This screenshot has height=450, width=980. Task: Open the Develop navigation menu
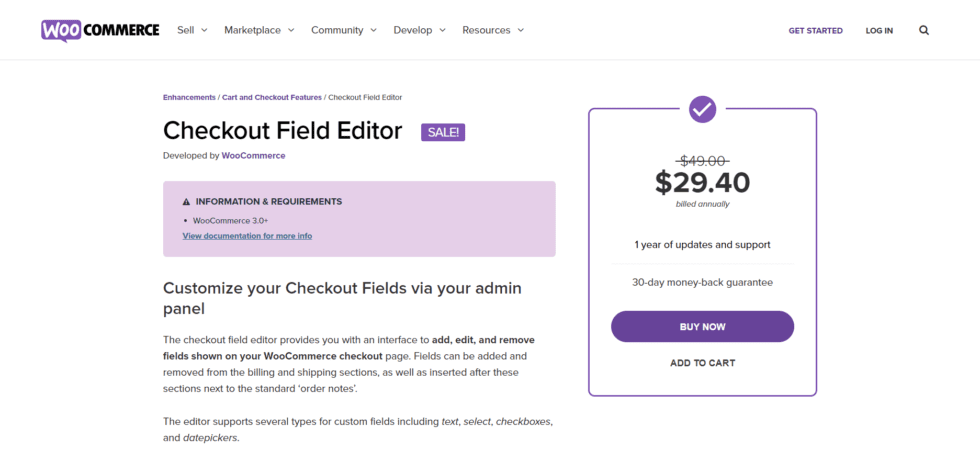tap(419, 30)
